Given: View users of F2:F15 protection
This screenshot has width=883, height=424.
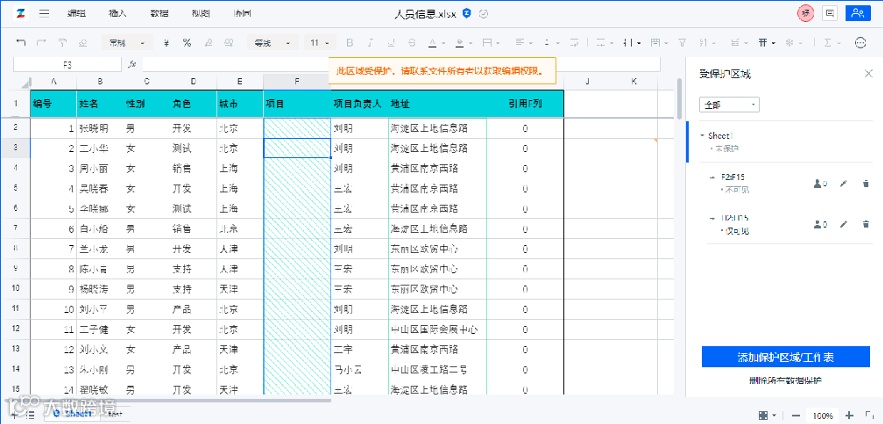Looking at the screenshot, I should pos(820,183).
